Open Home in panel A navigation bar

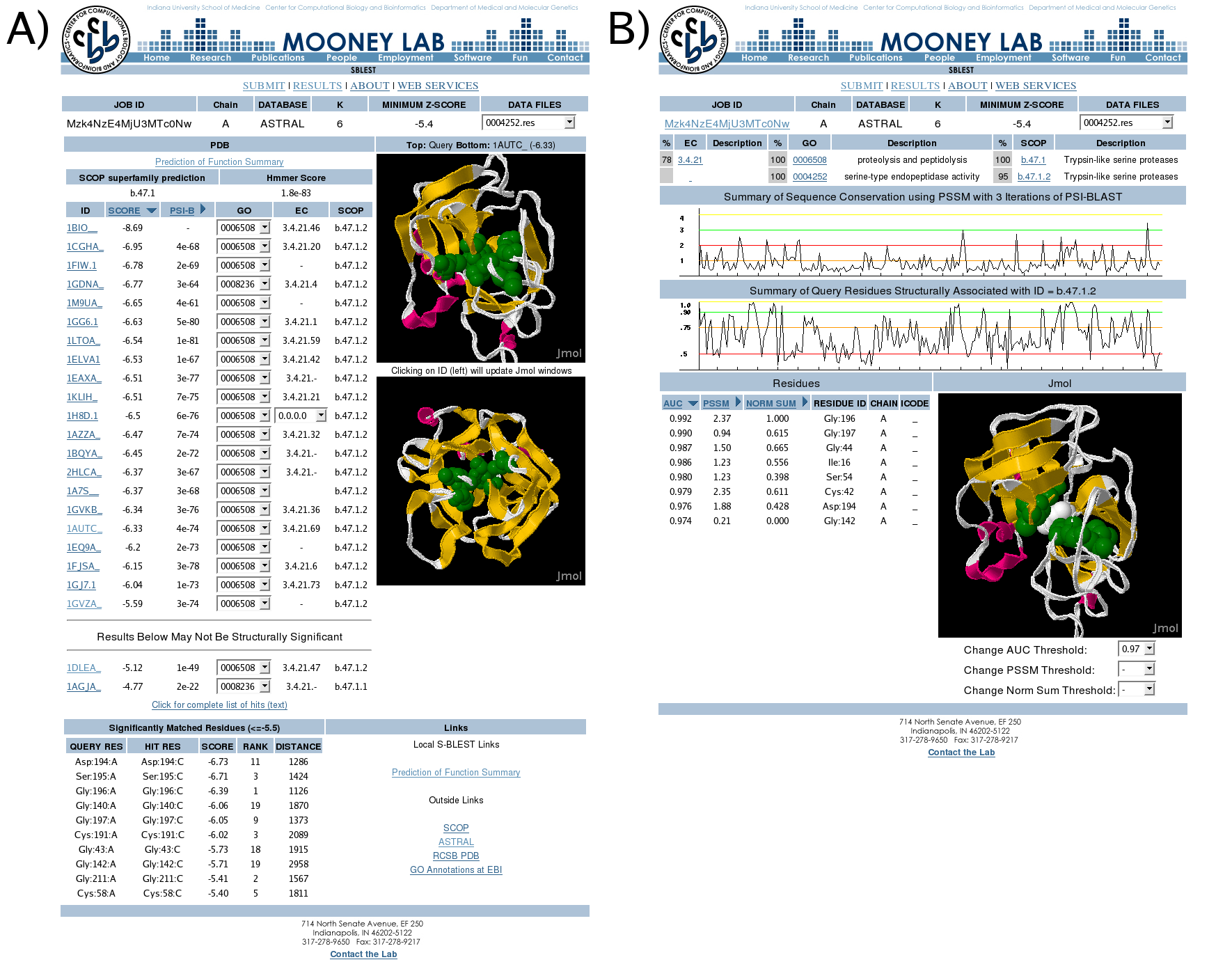coord(157,58)
